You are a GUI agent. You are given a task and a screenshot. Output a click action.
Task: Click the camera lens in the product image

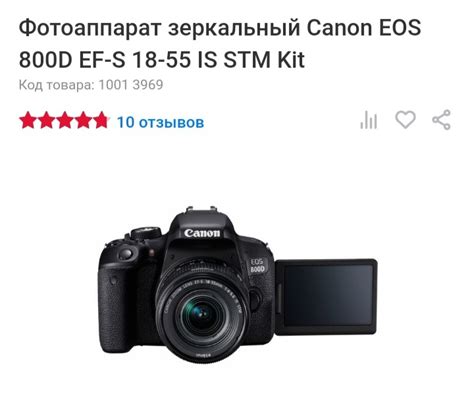[x=202, y=312]
